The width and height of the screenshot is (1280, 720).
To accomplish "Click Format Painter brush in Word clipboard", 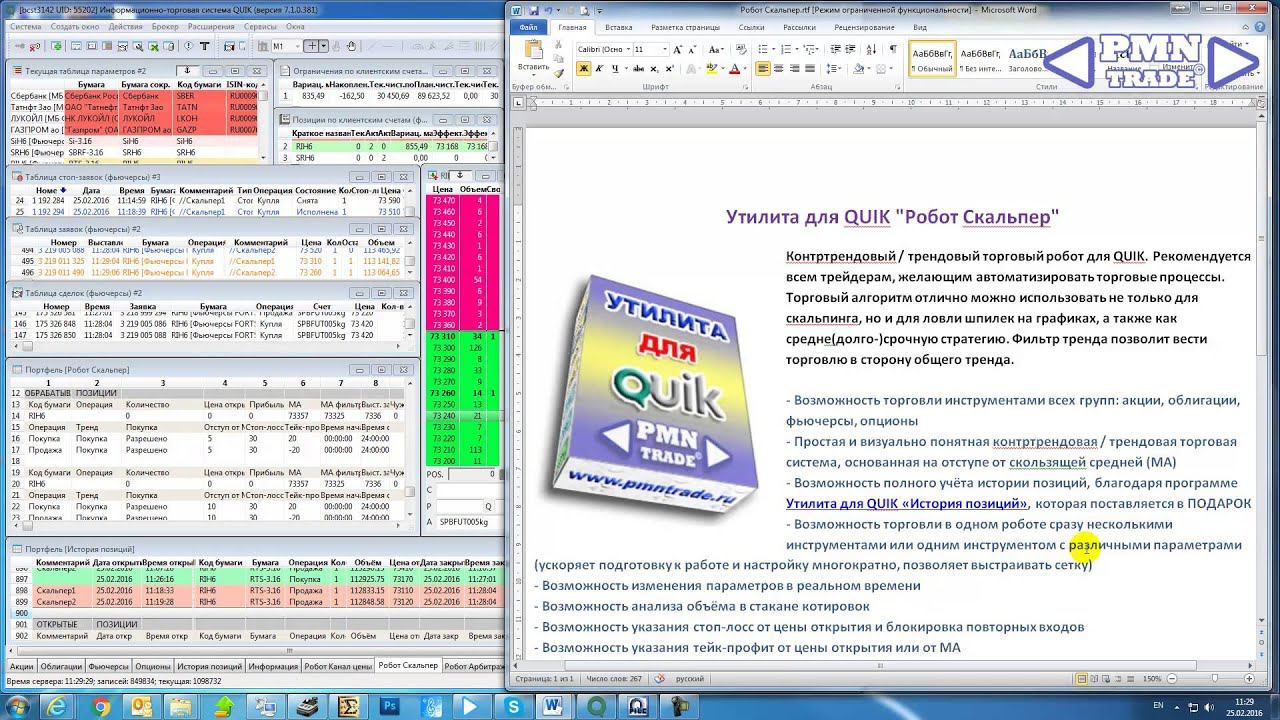I will (x=558, y=73).
